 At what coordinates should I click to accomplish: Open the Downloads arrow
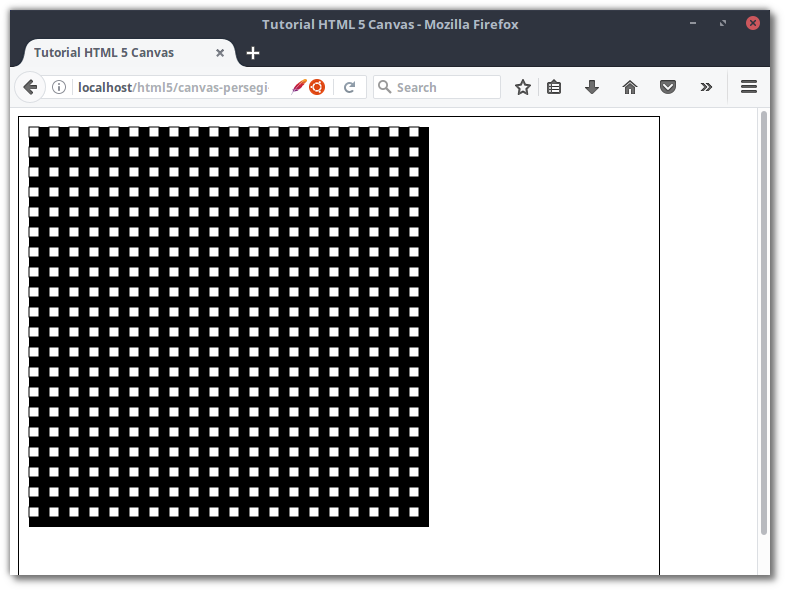(x=592, y=87)
